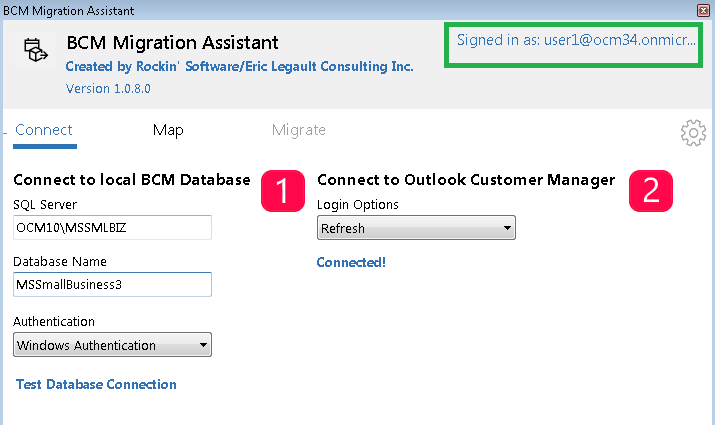Open settings with the gear icon
The height and width of the screenshot is (425, 715).
(692, 133)
